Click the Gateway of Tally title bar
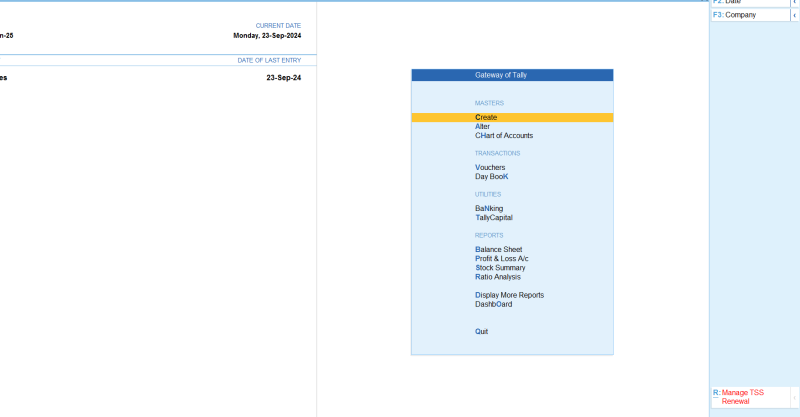The width and height of the screenshot is (800, 417). coord(512,75)
